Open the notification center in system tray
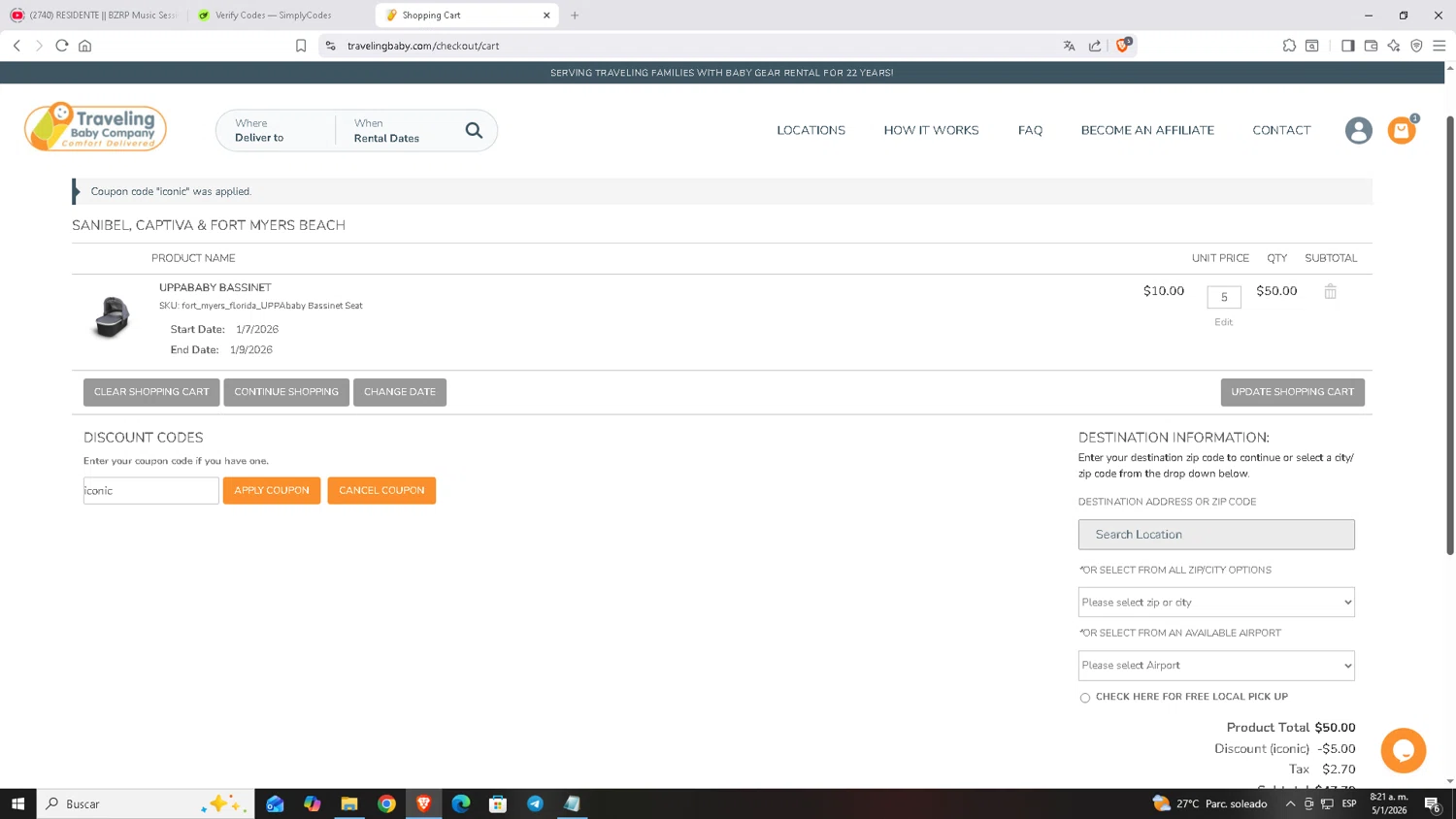 pos(1432,803)
